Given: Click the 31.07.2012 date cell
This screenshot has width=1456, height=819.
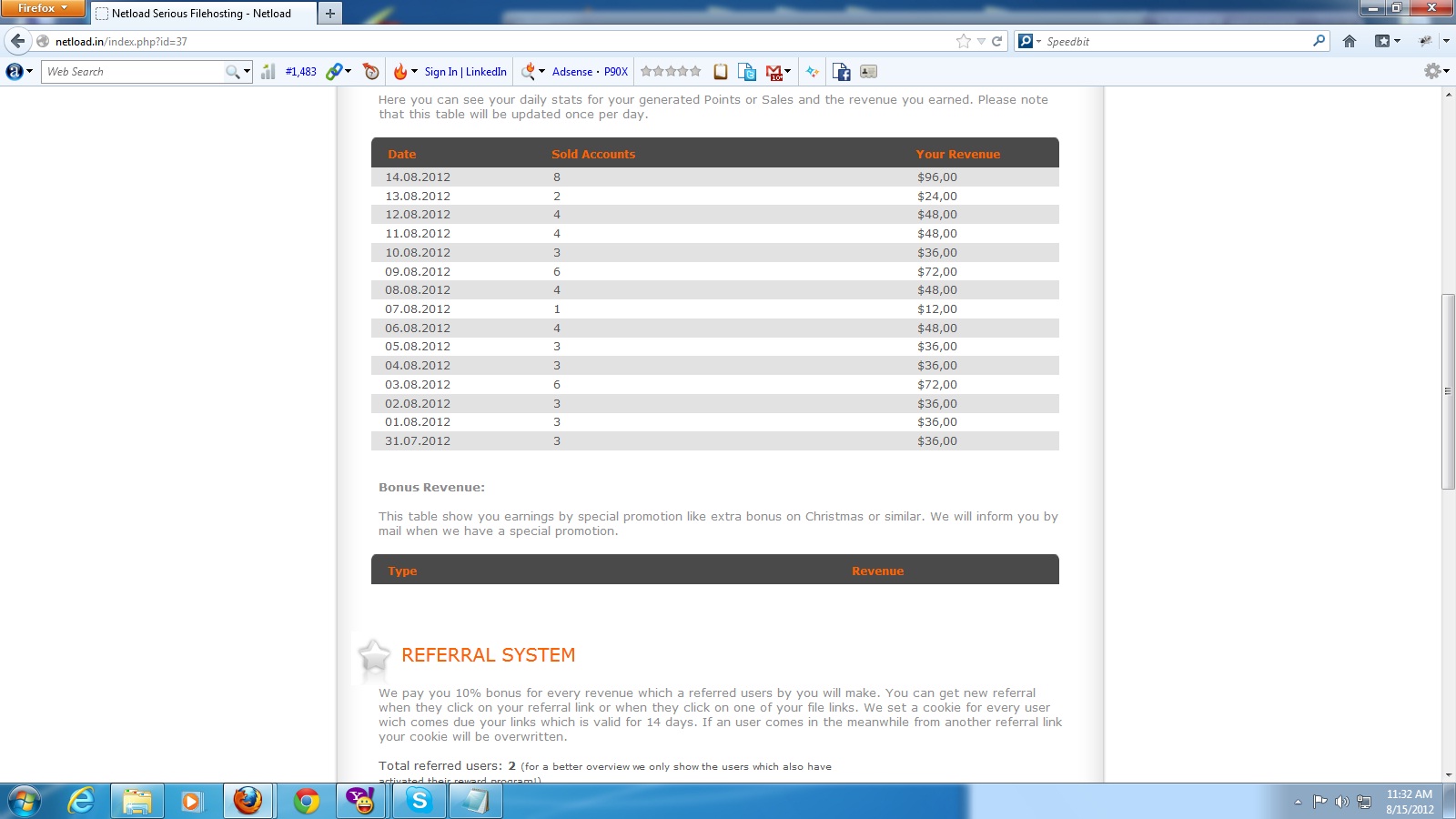Looking at the screenshot, I should (x=418, y=441).
